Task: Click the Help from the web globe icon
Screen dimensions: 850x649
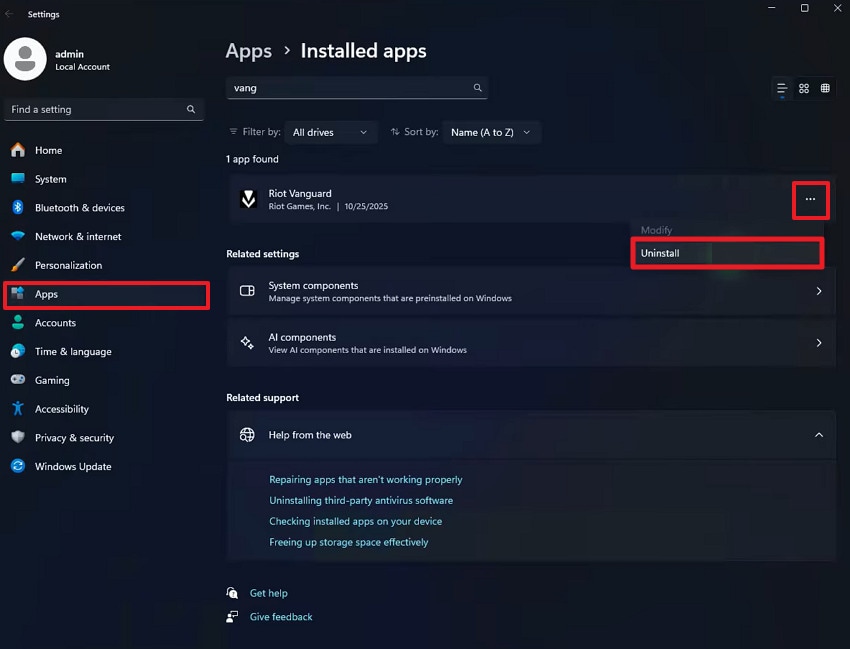Action: coord(247,435)
